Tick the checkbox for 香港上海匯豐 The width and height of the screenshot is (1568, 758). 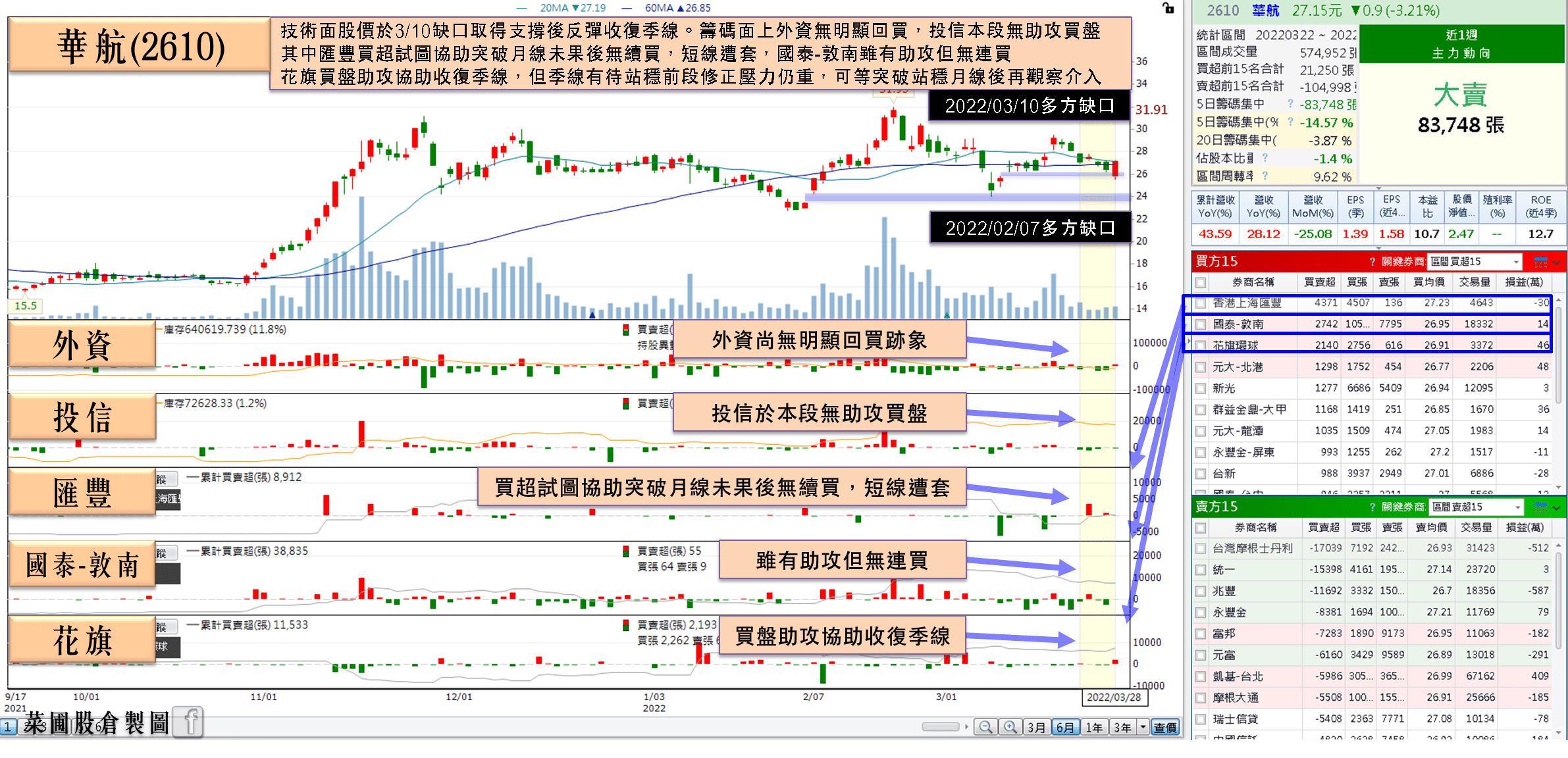tap(1201, 303)
